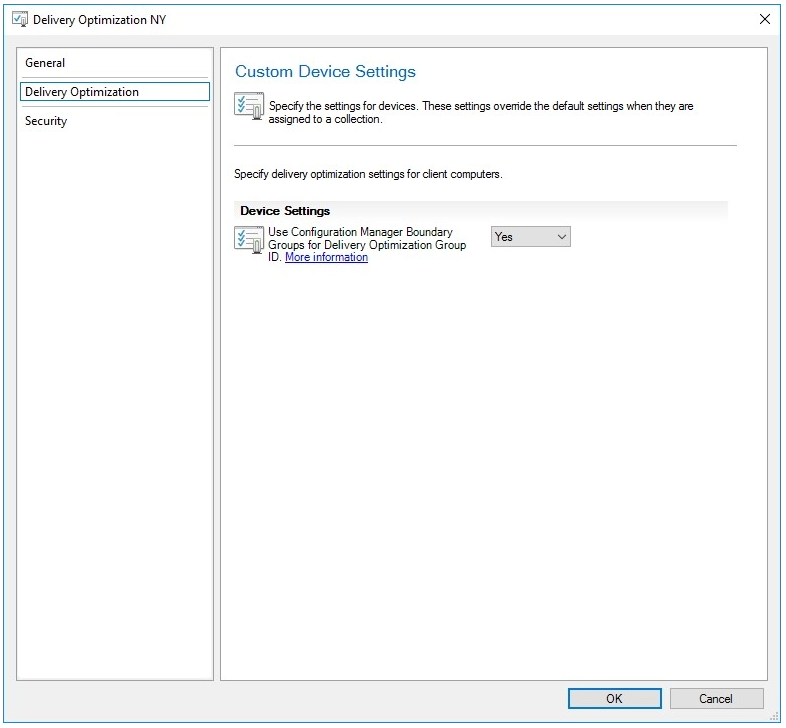The image size is (786, 728).
Task: Click the Custom Device Settings heading
Action: [325, 72]
